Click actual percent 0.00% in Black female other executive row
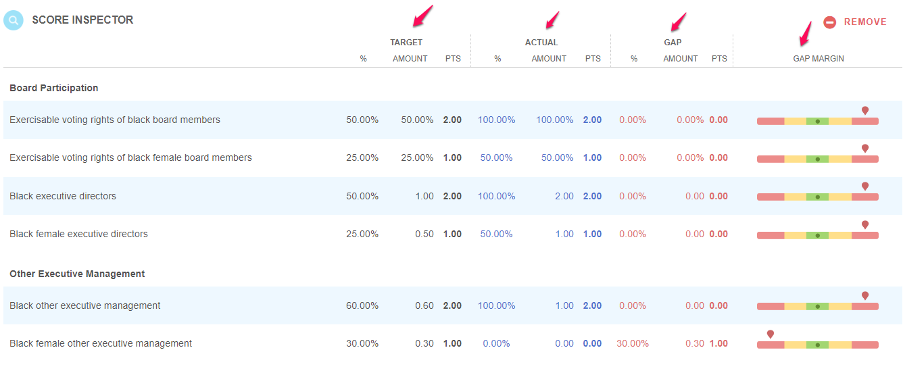This screenshot has height=374, width=904. tap(496, 343)
